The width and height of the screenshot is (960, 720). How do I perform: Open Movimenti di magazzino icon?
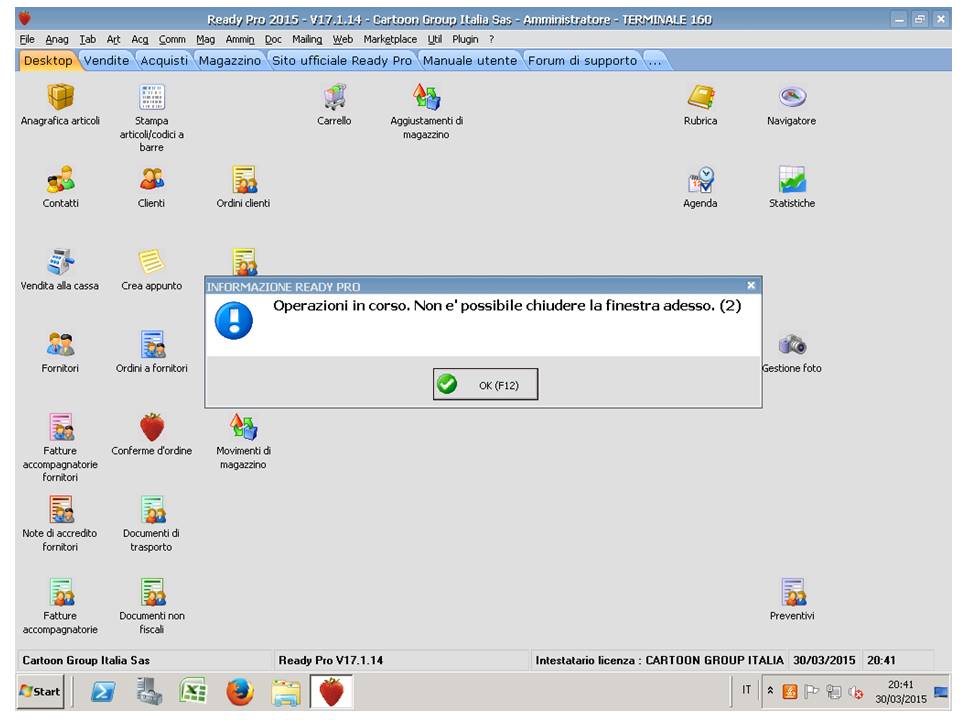tap(243, 427)
